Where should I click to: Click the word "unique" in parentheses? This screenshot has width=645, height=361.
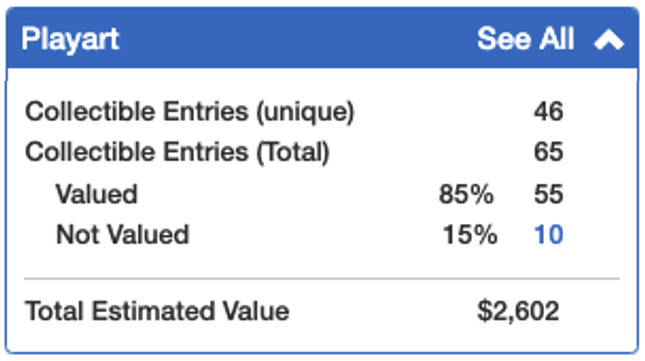305,112
